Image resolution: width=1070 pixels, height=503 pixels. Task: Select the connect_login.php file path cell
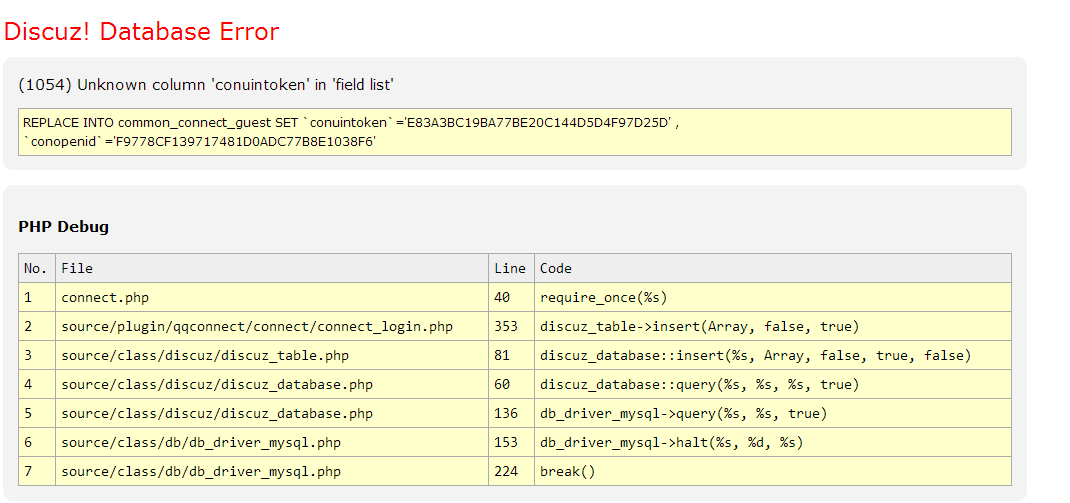click(257, 326)
